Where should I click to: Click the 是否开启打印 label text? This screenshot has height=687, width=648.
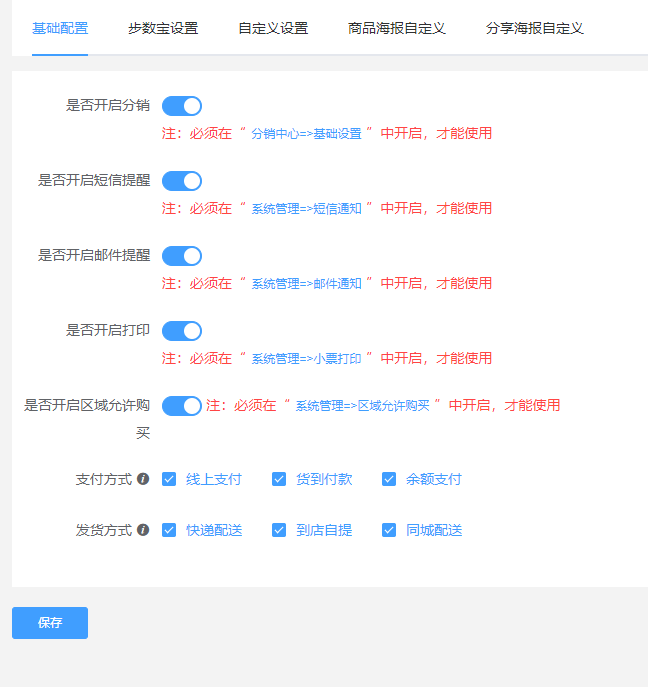pyautogui.click(x=108, y=330)
